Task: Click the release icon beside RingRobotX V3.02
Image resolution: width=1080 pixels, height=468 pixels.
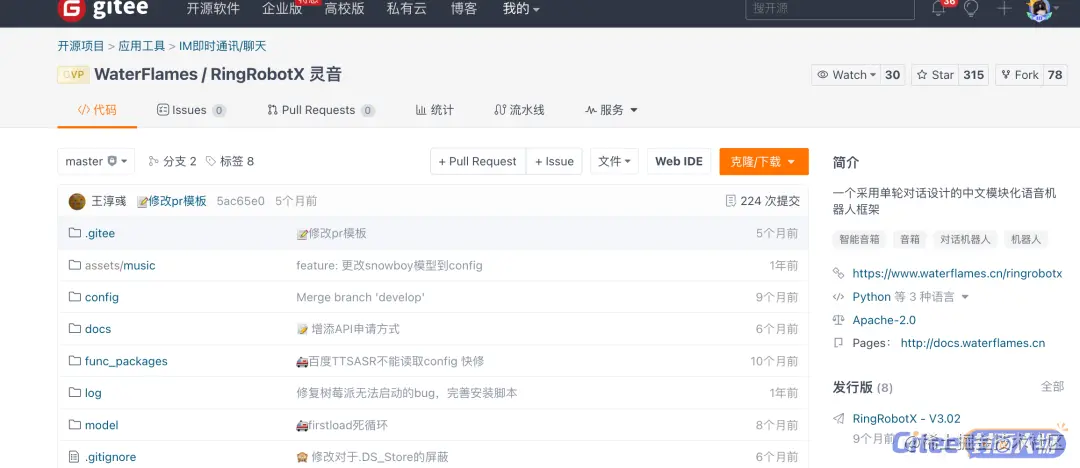Action: pyautogui.click(x=838, y=418)
